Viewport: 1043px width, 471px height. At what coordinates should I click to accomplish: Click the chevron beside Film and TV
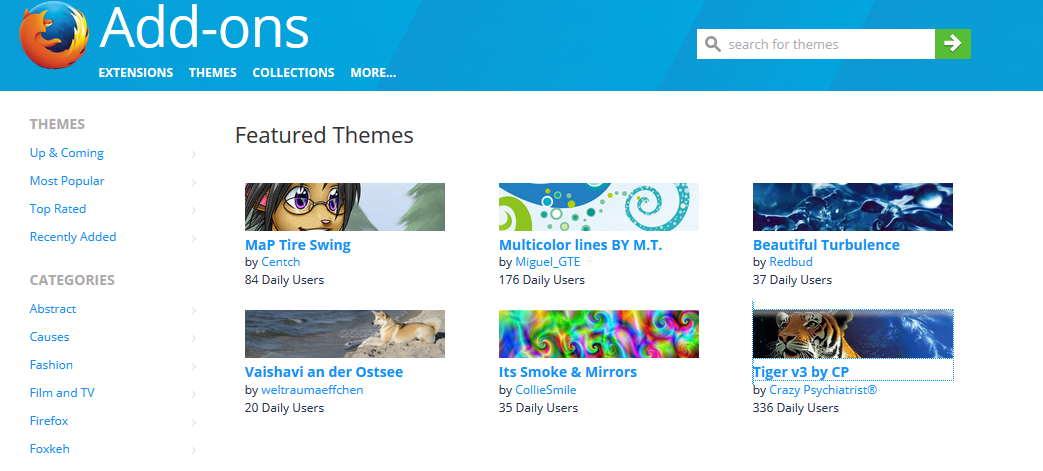(x=194, y=394)
